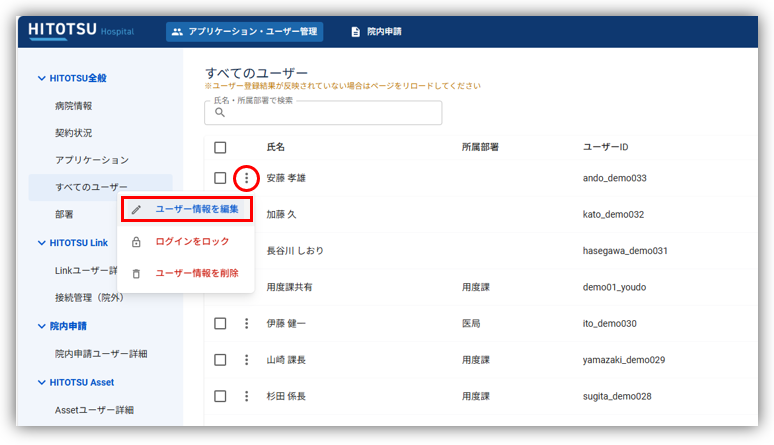Open the 院内申請 top navigation tab
The image size is (774, 445).
coord(376,32)
